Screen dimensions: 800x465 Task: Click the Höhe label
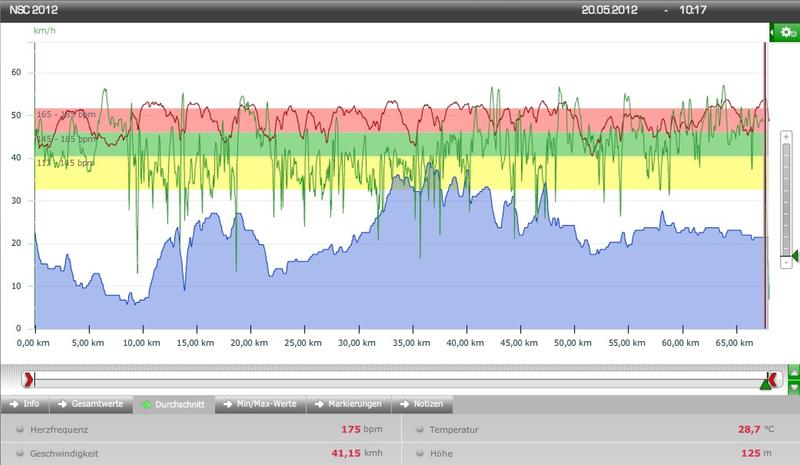coord(441,453)
